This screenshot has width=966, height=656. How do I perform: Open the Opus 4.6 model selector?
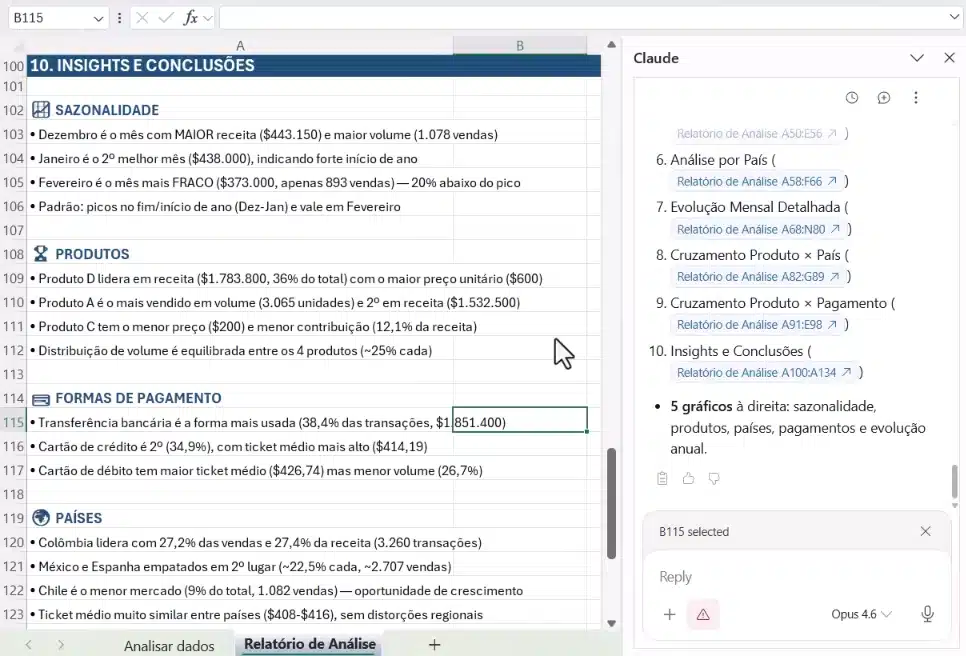[861, 614]
